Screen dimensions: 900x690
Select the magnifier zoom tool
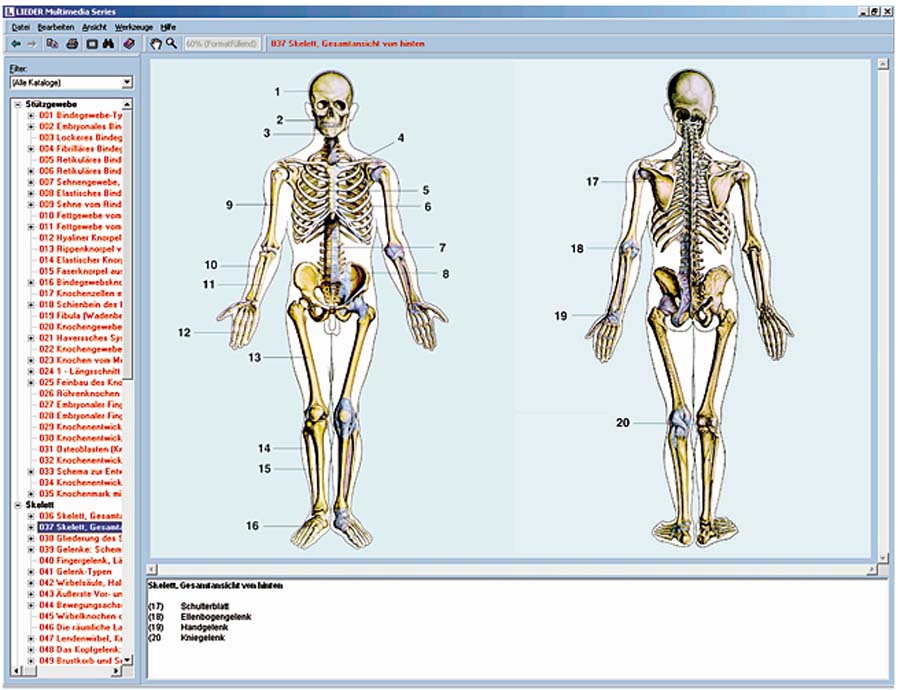coord(172,44)
